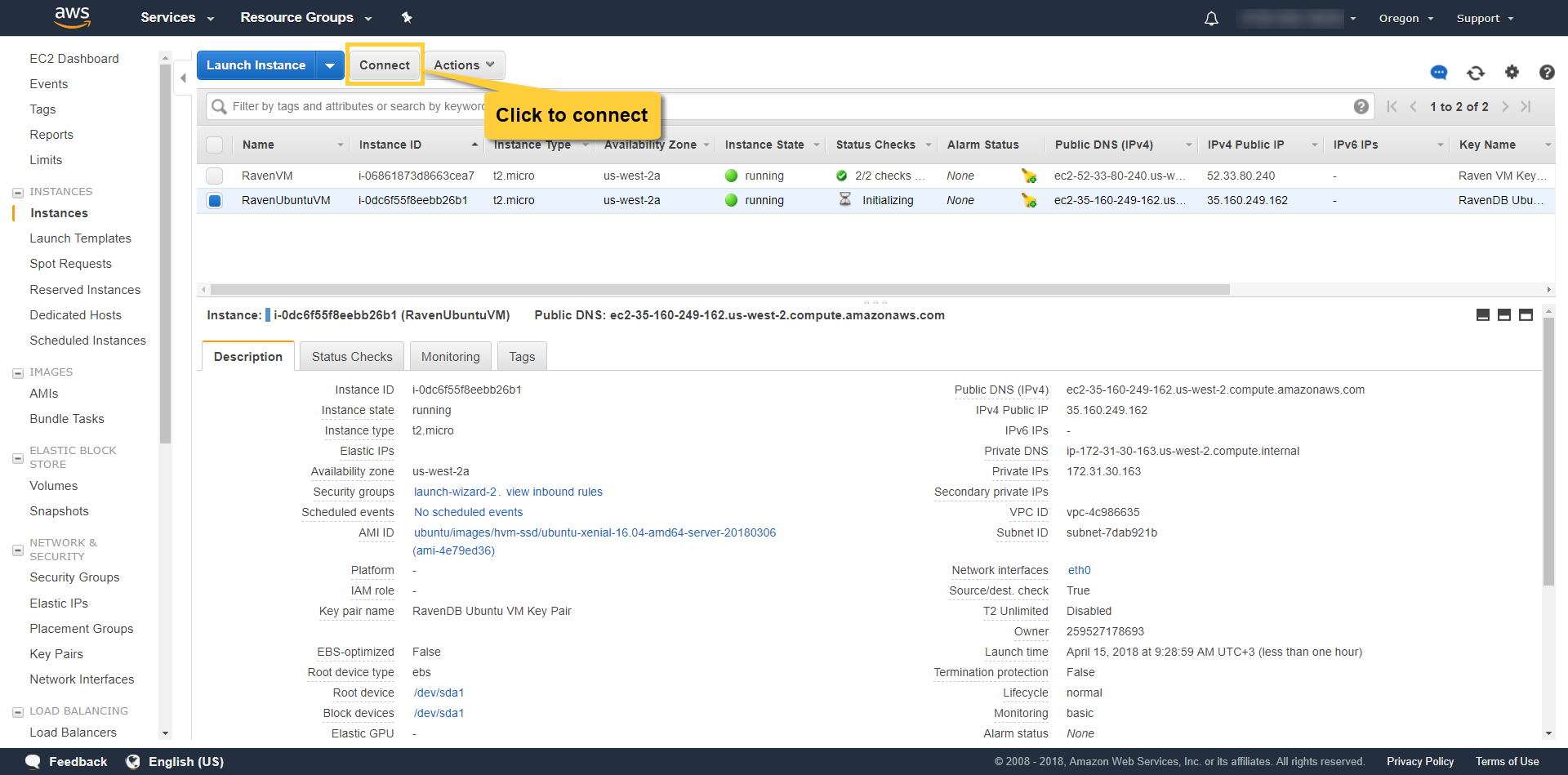Jump to the first page of results
Viewport: 1568px width, 775px height.
[1392, 106]
